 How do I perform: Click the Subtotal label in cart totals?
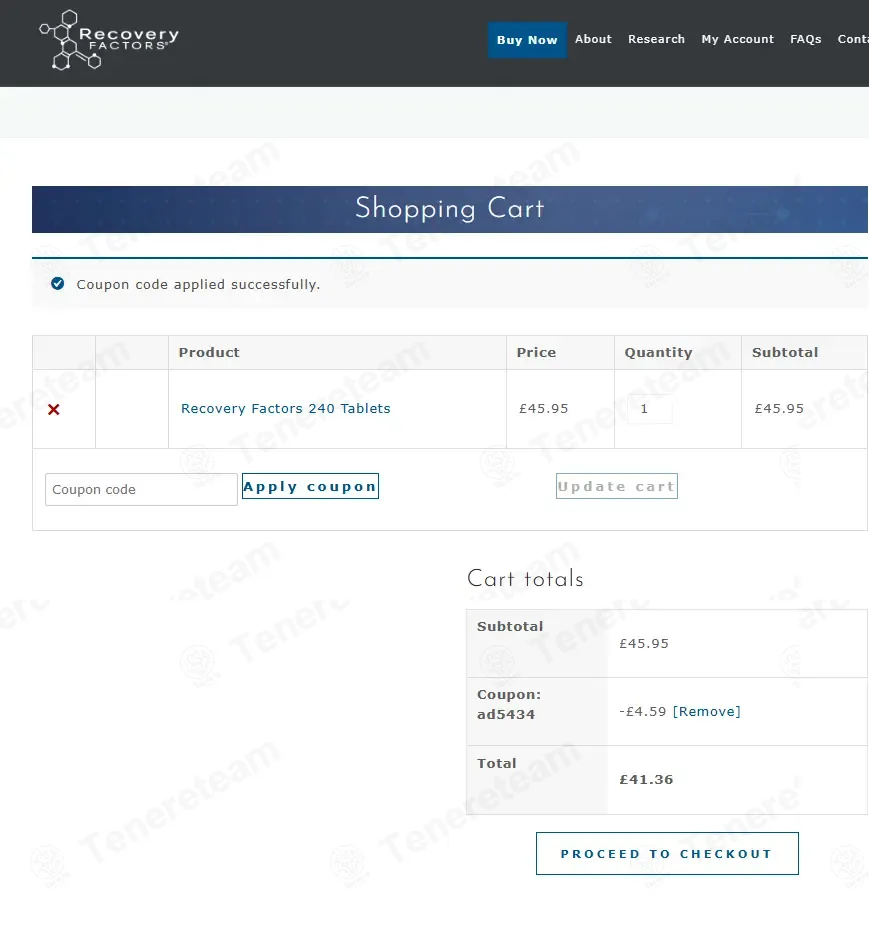pyautogui.click(x=510, y=626)
